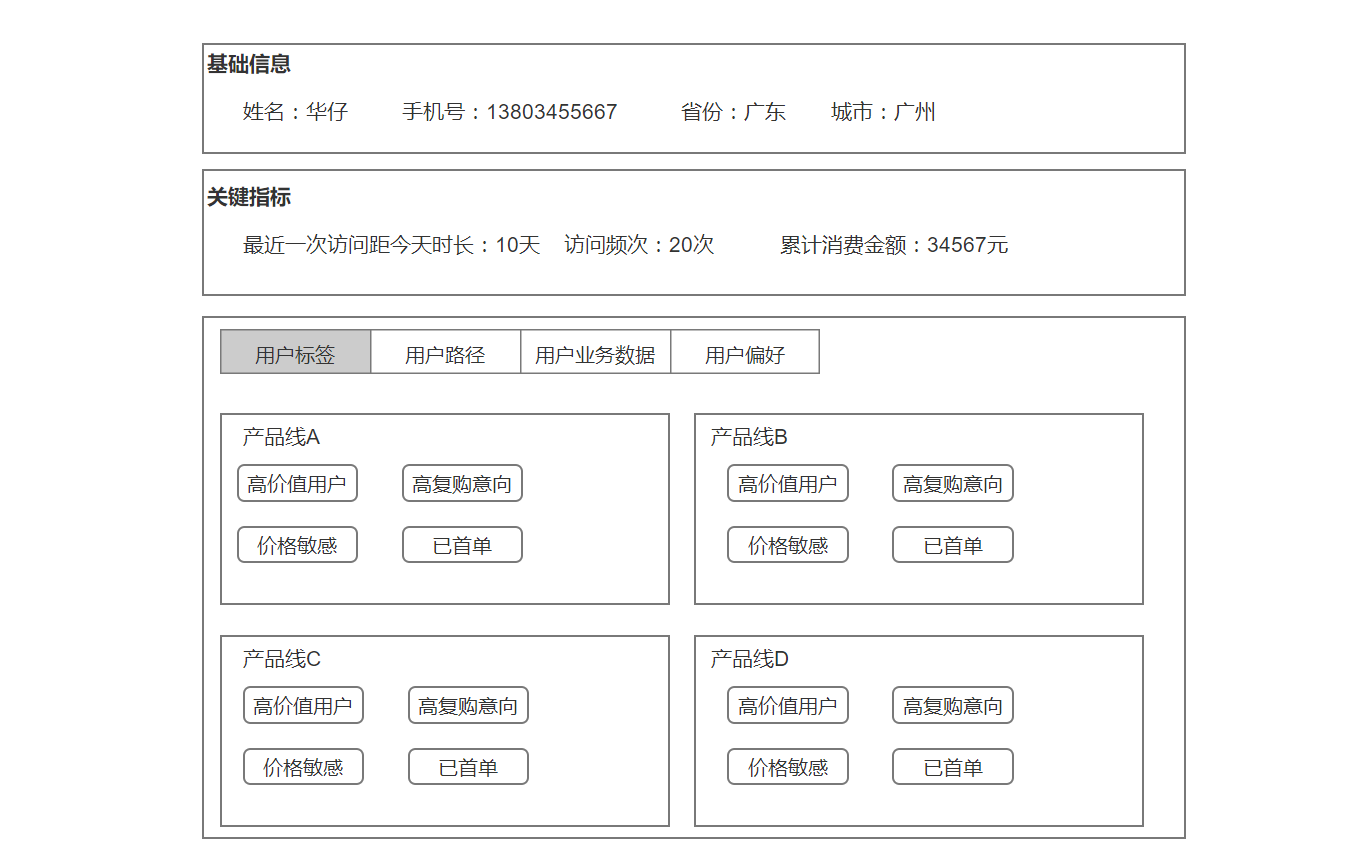This screenshot has width=1358, height=848.
Task: Click the 产品线C panel title
Action: 281,659
